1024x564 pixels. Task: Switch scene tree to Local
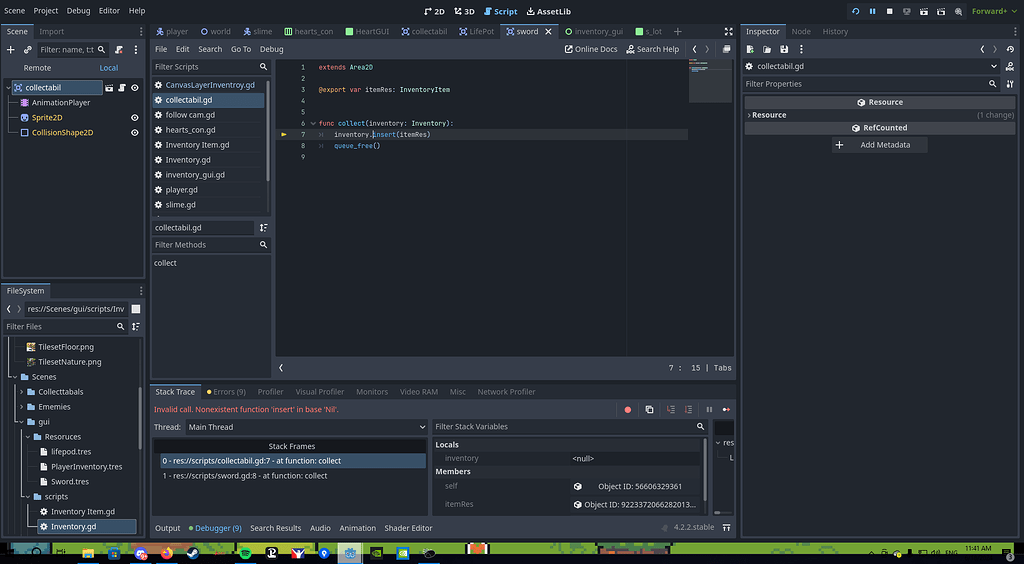[x=108, y=68]
